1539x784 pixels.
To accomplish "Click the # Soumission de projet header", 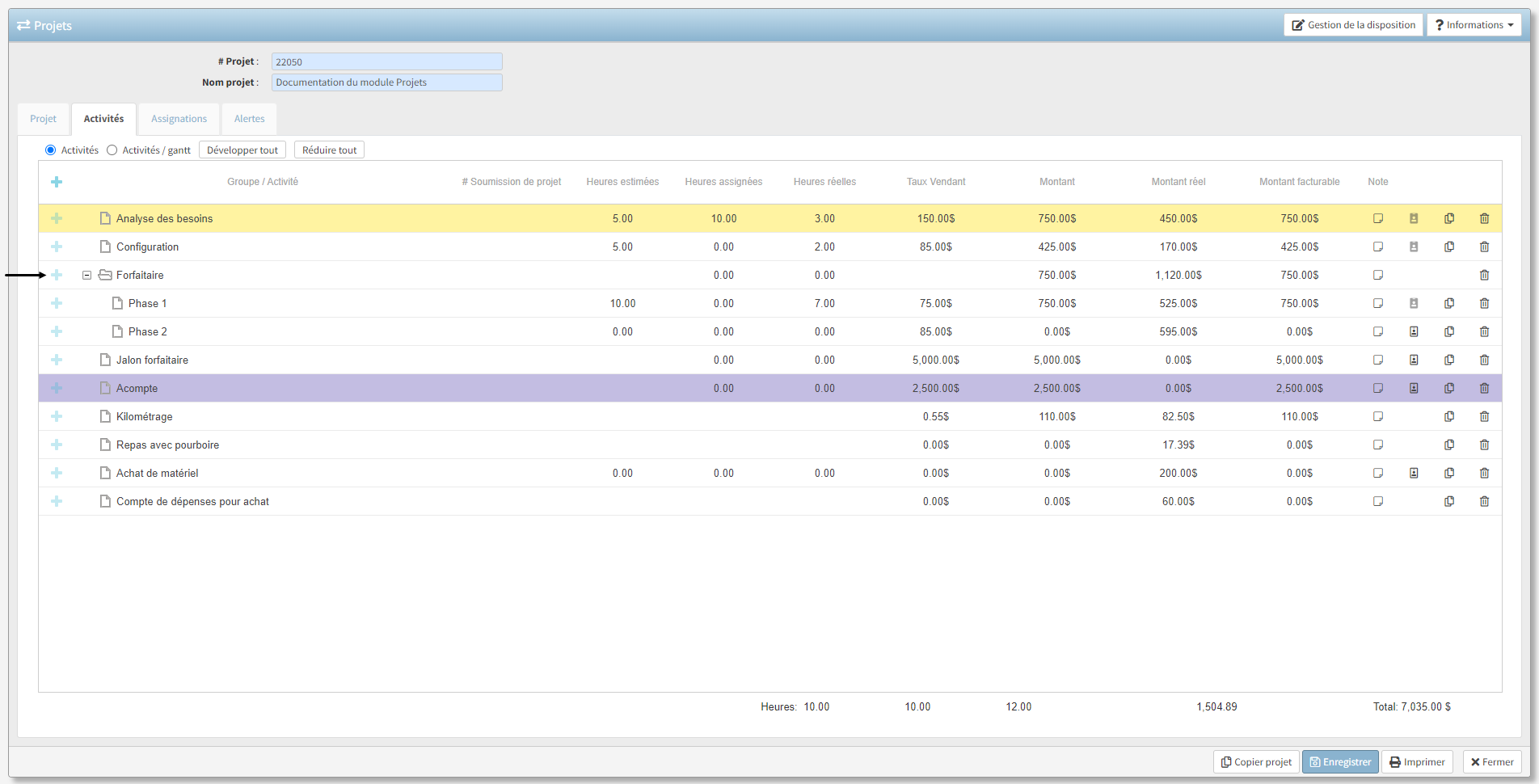I will pyautogui.click(x=511, y=182).
